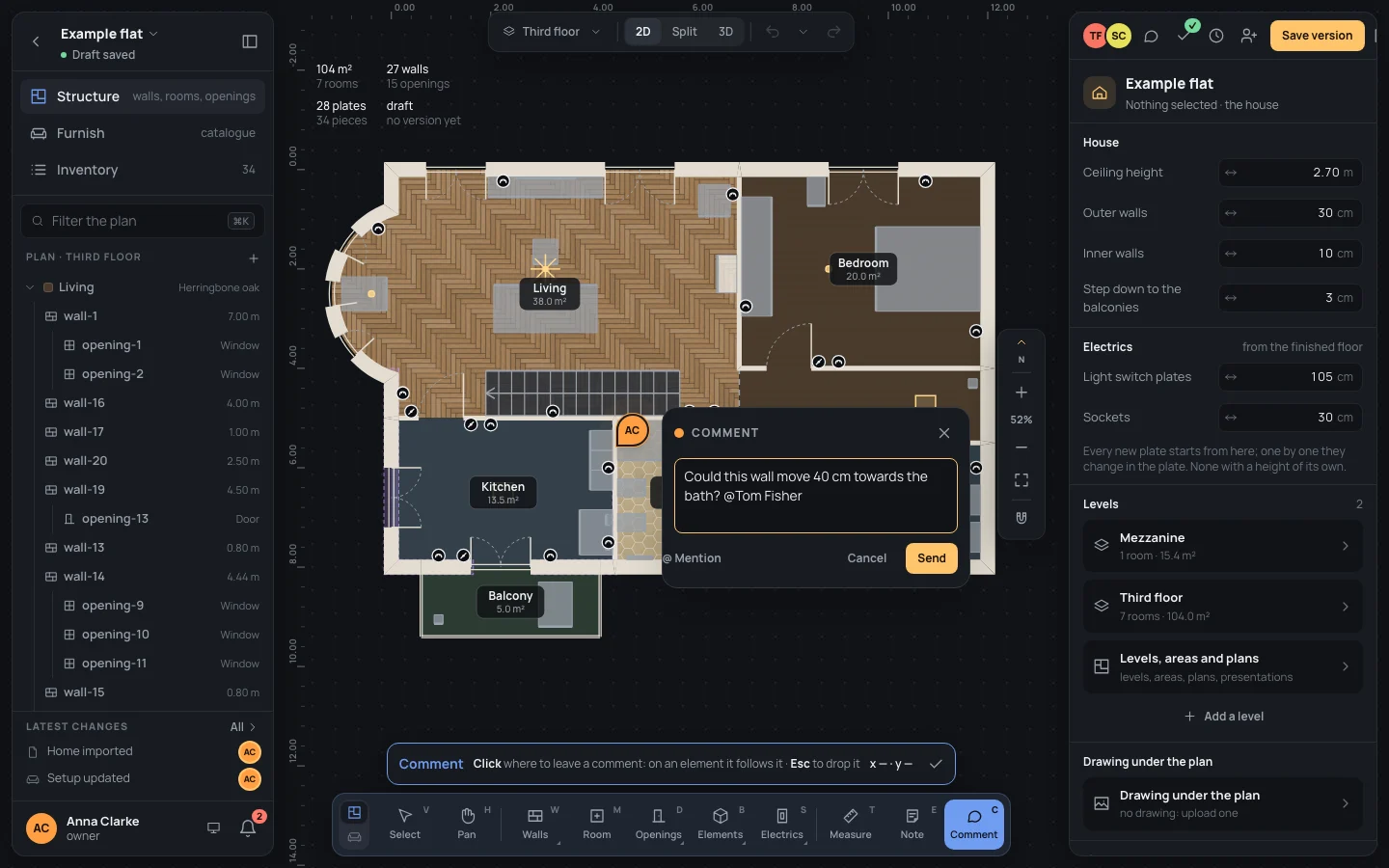This screenshot has height=868, width=1389.
Task: Click Save version button
Action: 1317,36
